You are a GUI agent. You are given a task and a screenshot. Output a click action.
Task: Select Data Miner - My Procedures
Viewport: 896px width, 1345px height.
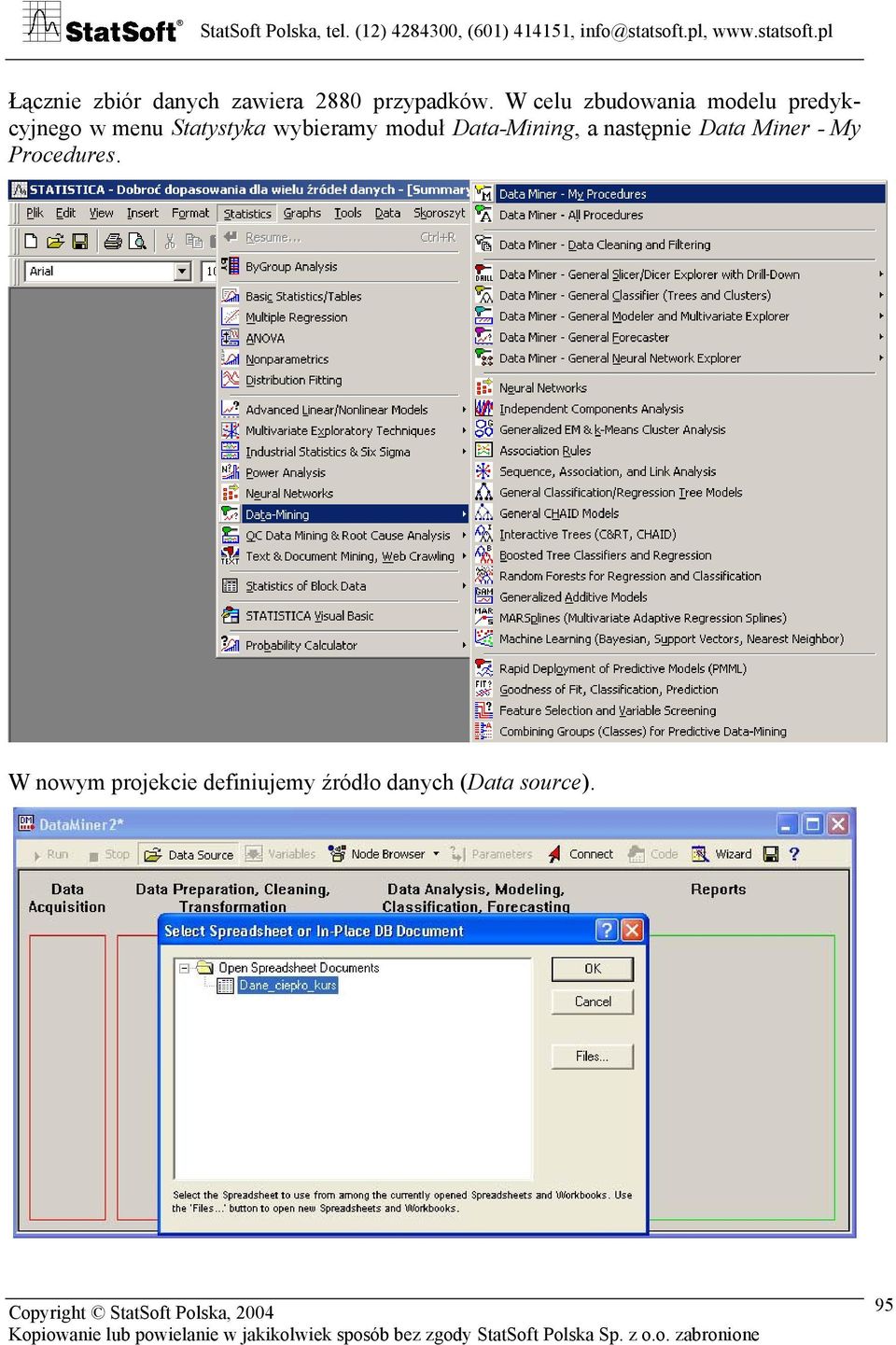pyautogui.click(x=679, y=193)
